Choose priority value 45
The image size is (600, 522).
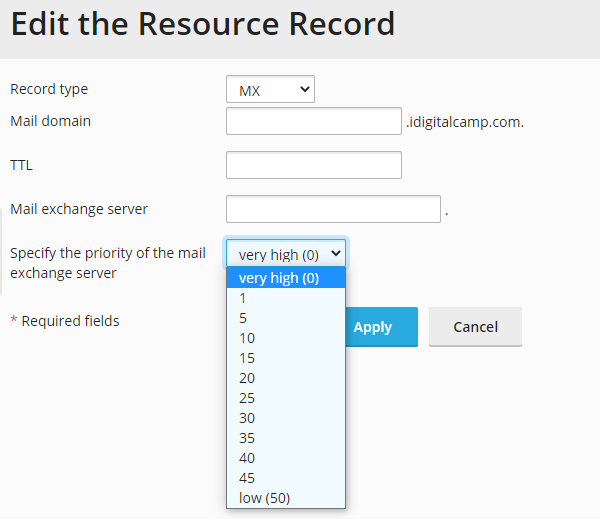coord(286,478)
